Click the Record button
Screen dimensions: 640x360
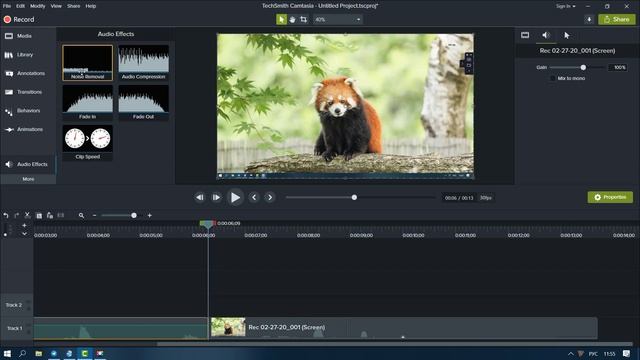(x=19, y=19)
